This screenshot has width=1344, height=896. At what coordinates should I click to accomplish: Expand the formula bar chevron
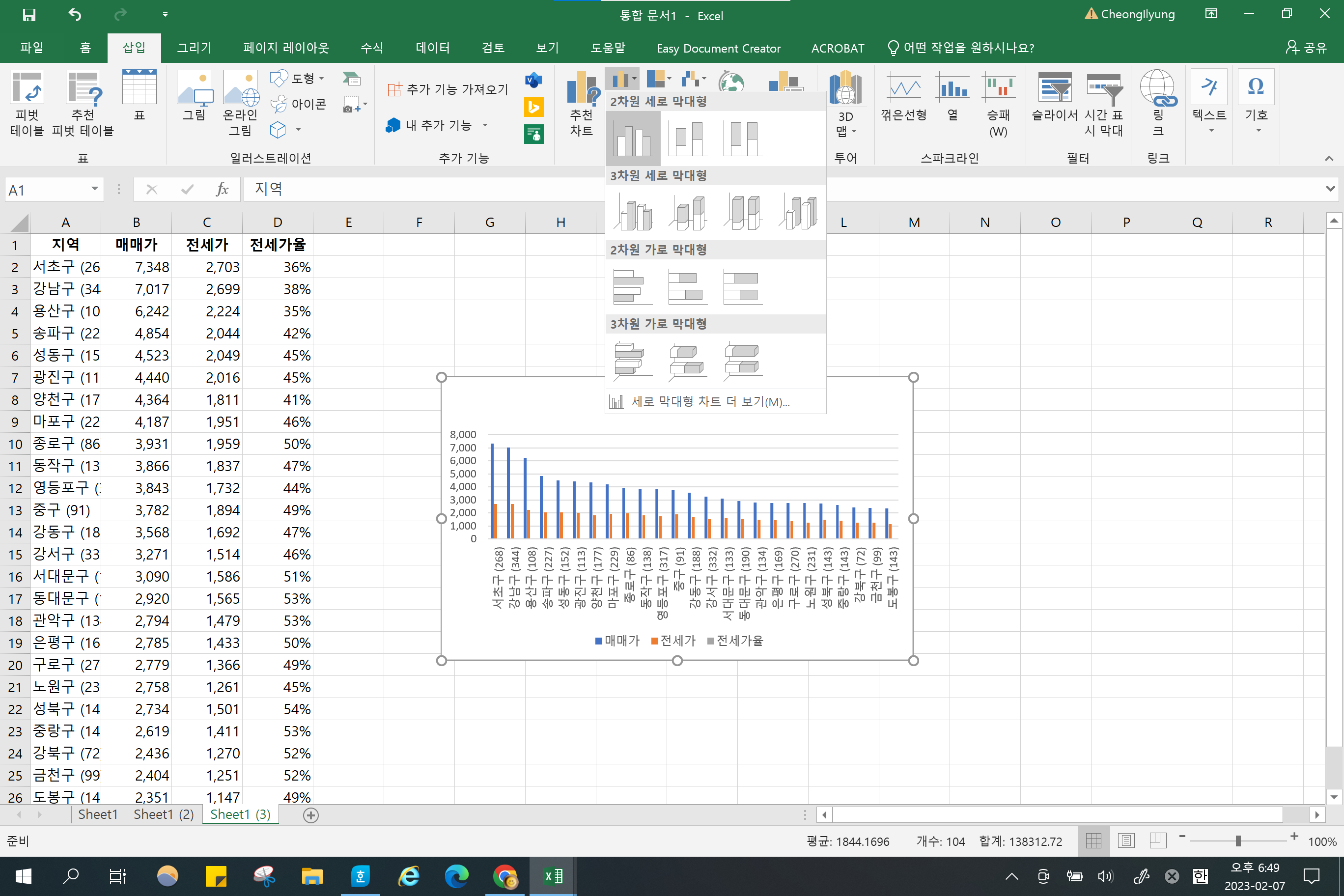tap(1330, 189)
